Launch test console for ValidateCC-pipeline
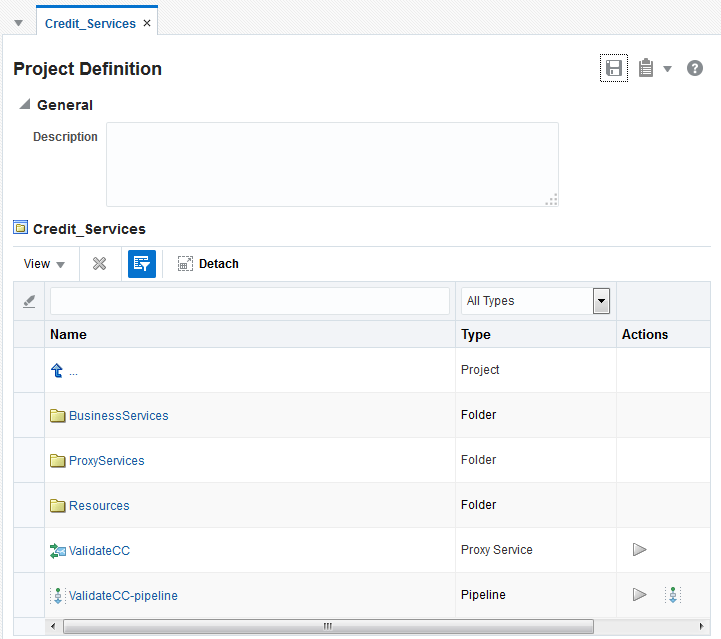The width and height of the screenshot is (721, 639). coord(640,594)
